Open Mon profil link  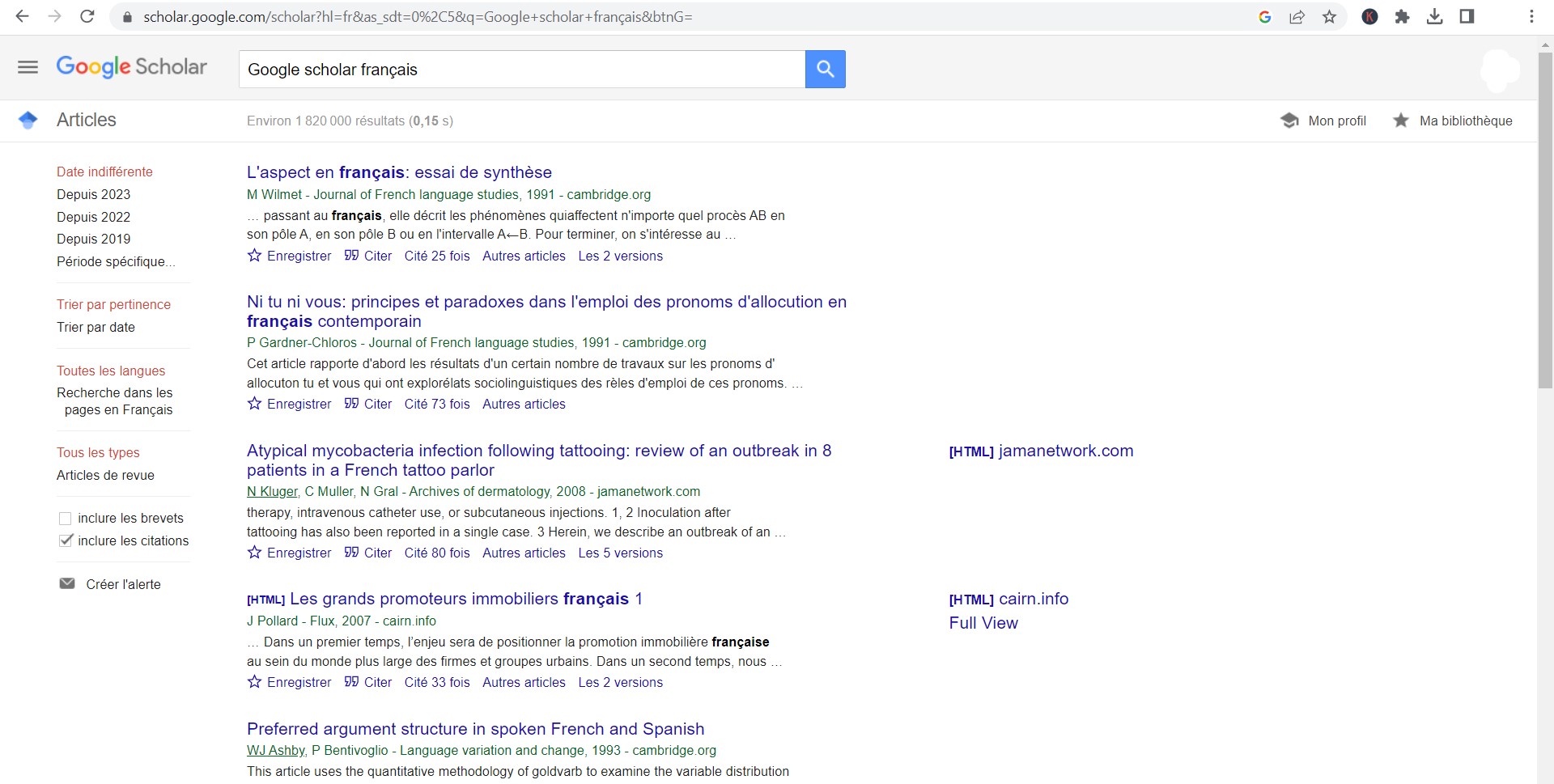[x=1336, y=121]
